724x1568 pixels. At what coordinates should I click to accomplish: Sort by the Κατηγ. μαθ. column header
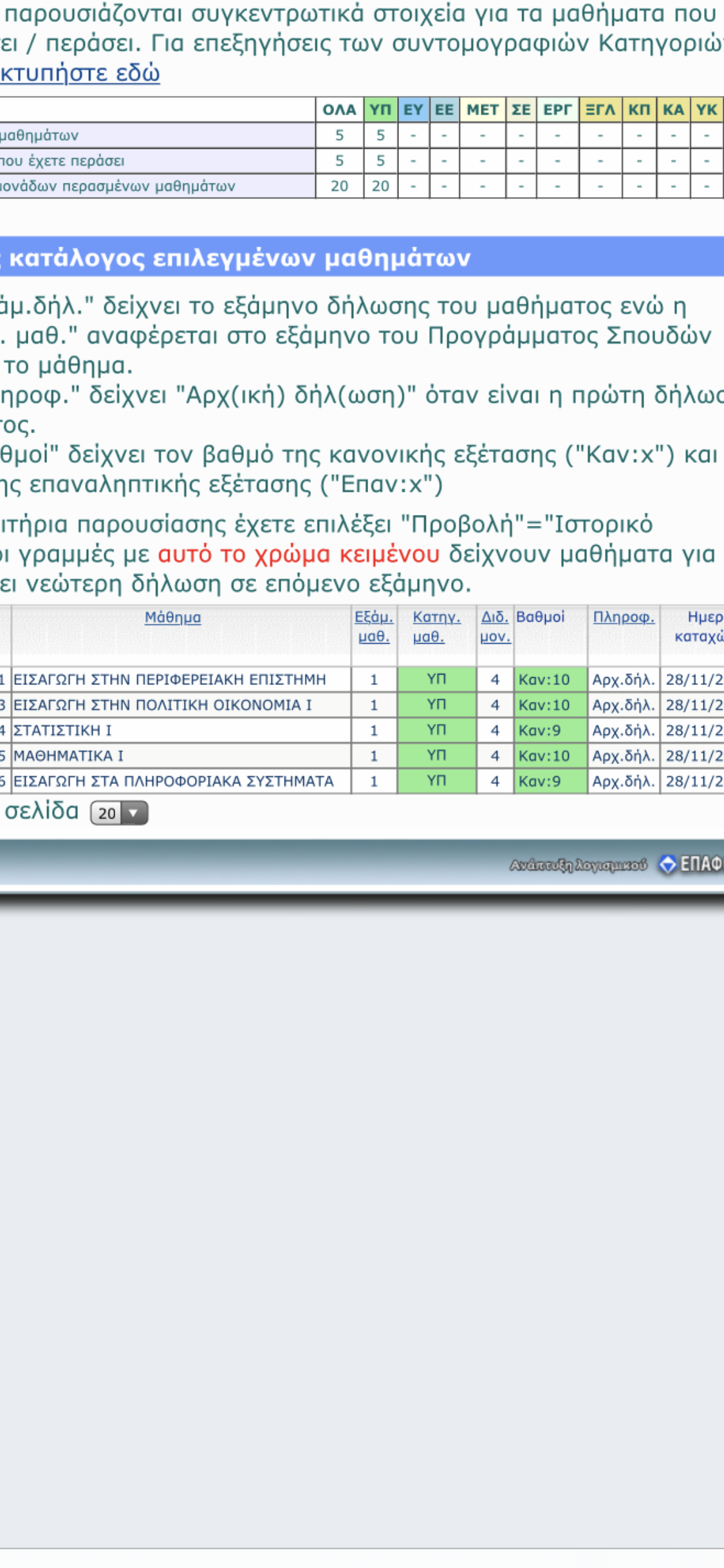point(436,626)
